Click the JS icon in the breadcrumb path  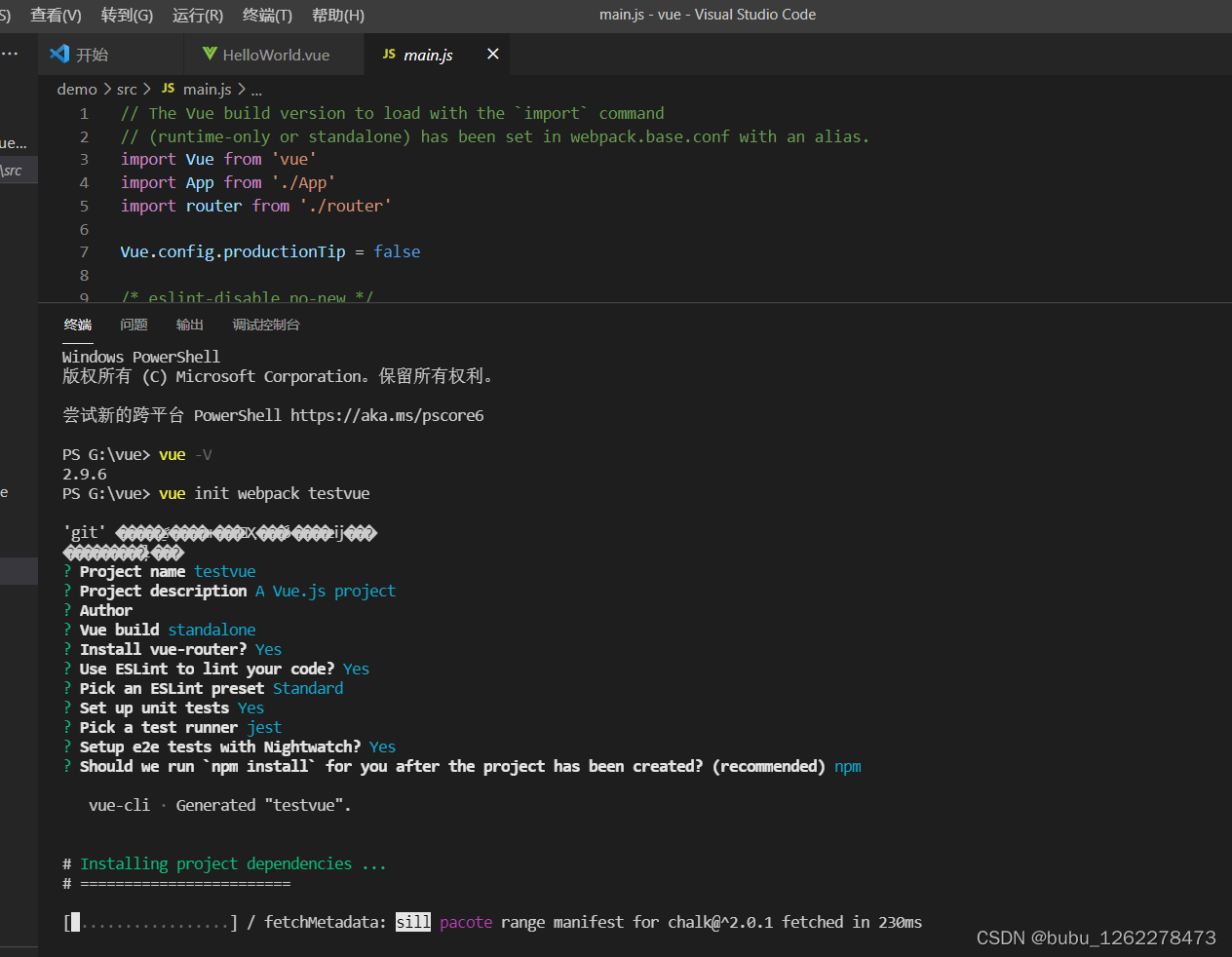point(168,88)
